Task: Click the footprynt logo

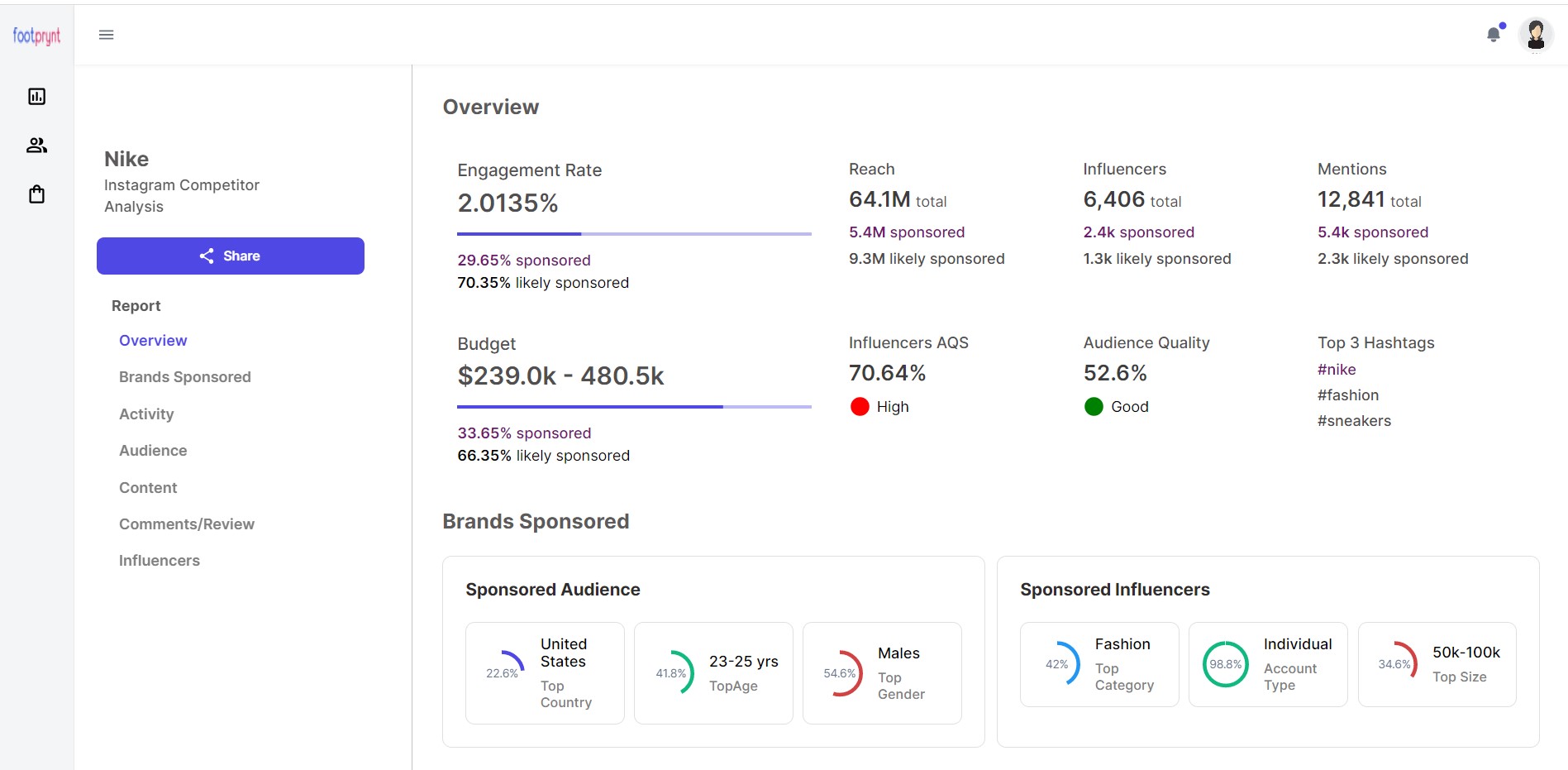Action: [x=36, y=36]
